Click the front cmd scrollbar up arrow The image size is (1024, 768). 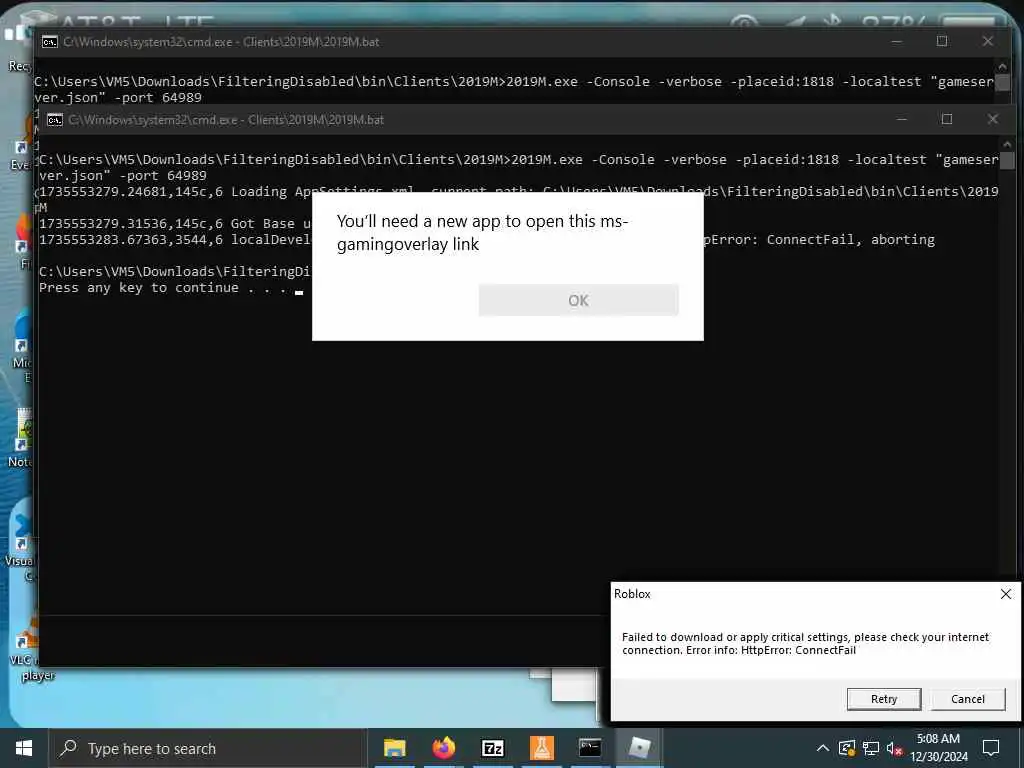1007,144
